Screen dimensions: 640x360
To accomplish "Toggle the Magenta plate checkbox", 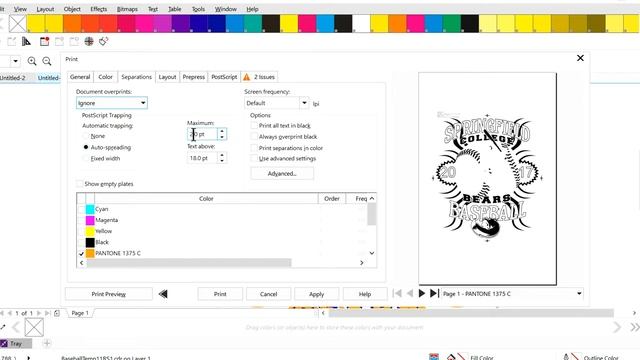I will pos(81,220).
